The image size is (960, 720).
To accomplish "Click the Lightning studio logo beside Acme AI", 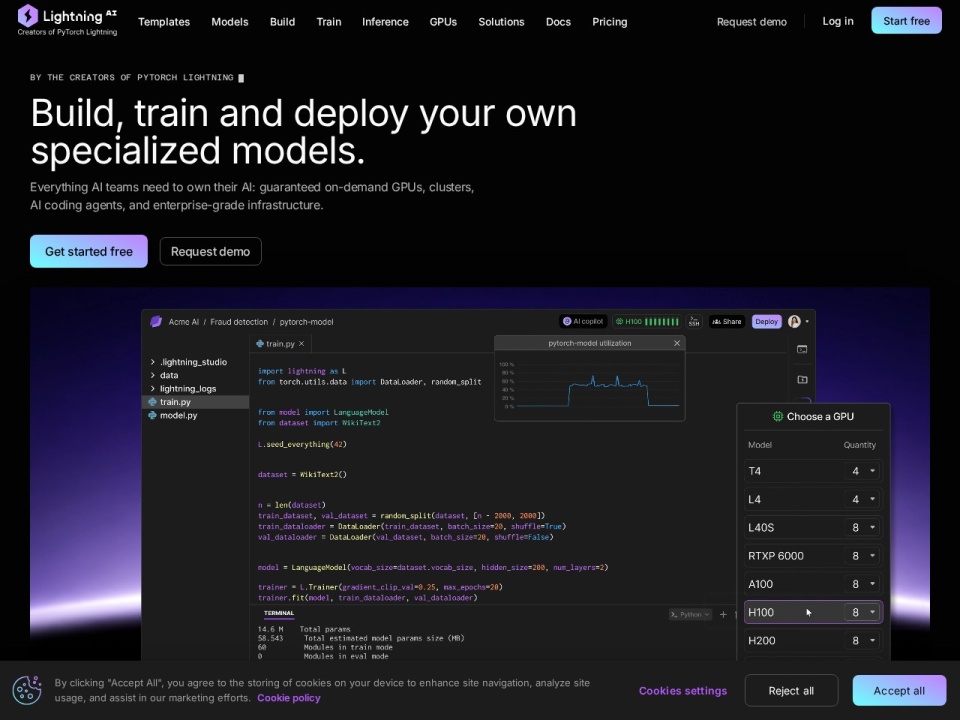I will coord(156,321).
